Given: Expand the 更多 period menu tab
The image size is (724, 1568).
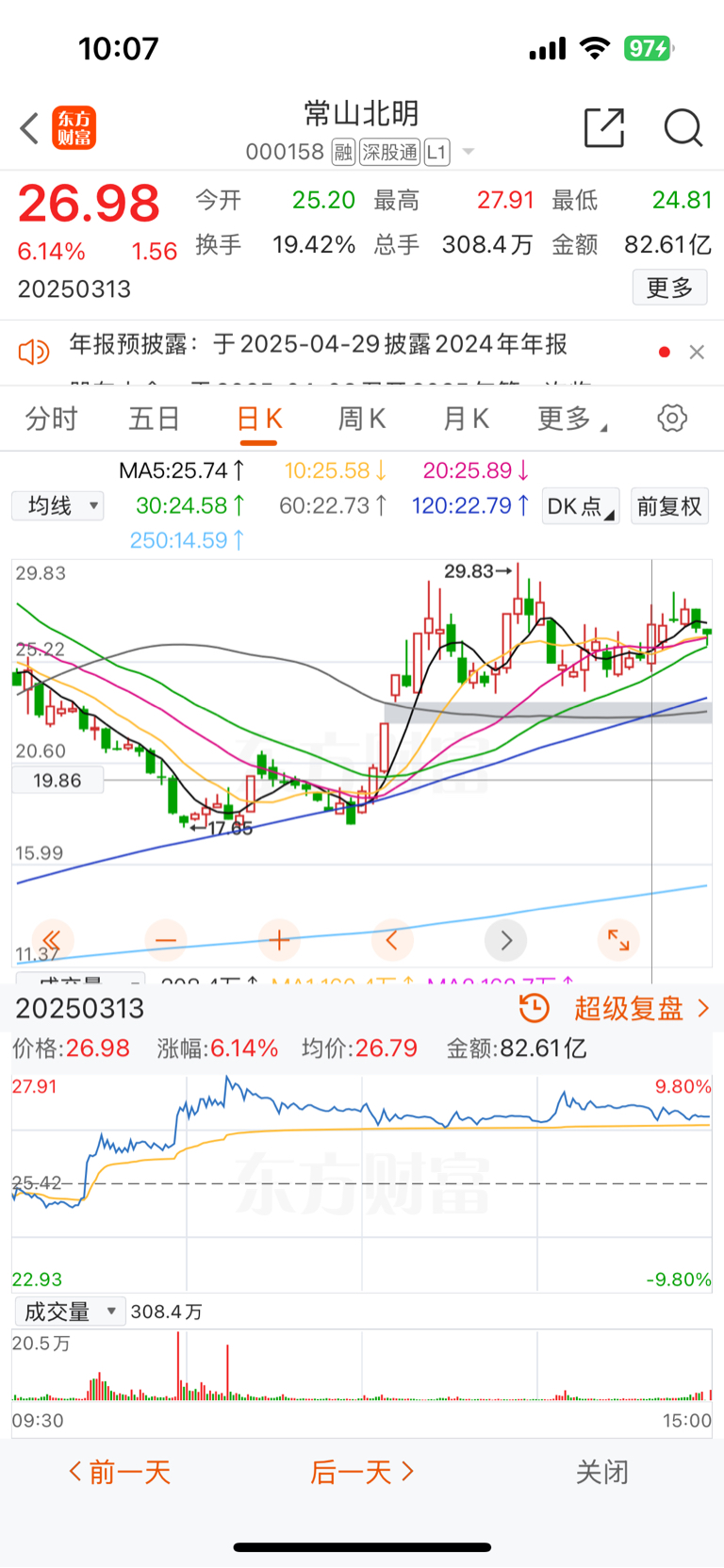Looking at the screenshot, I should 572,419.
